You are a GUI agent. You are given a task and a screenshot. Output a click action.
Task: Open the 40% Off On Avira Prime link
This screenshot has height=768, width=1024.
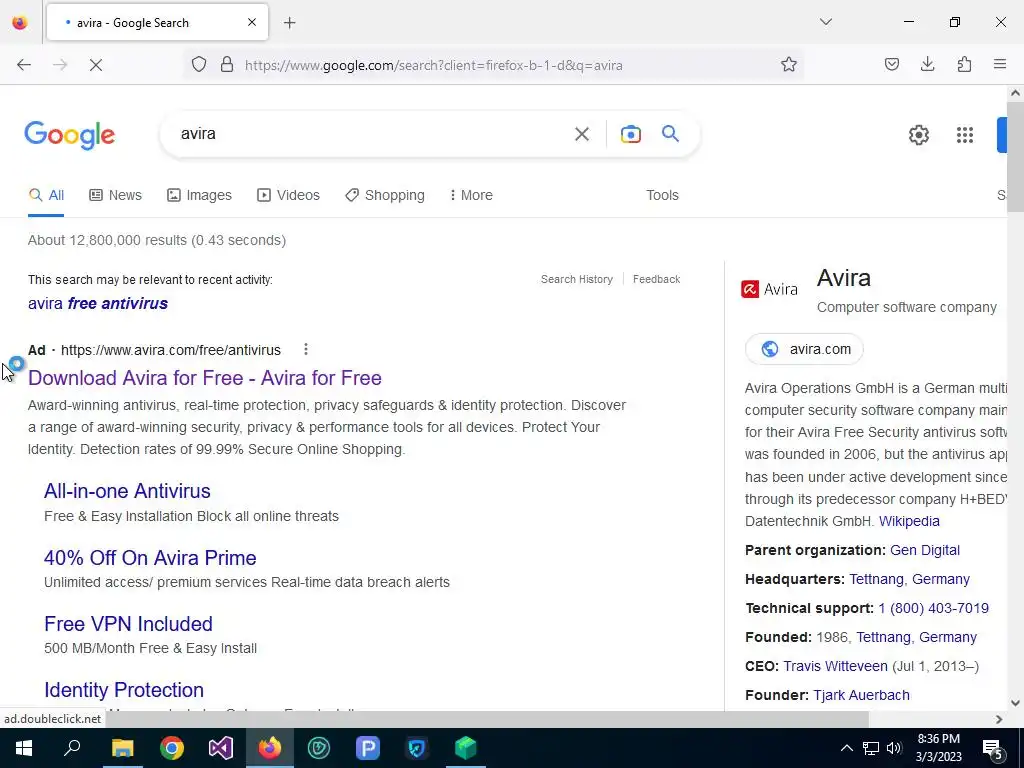150,558
